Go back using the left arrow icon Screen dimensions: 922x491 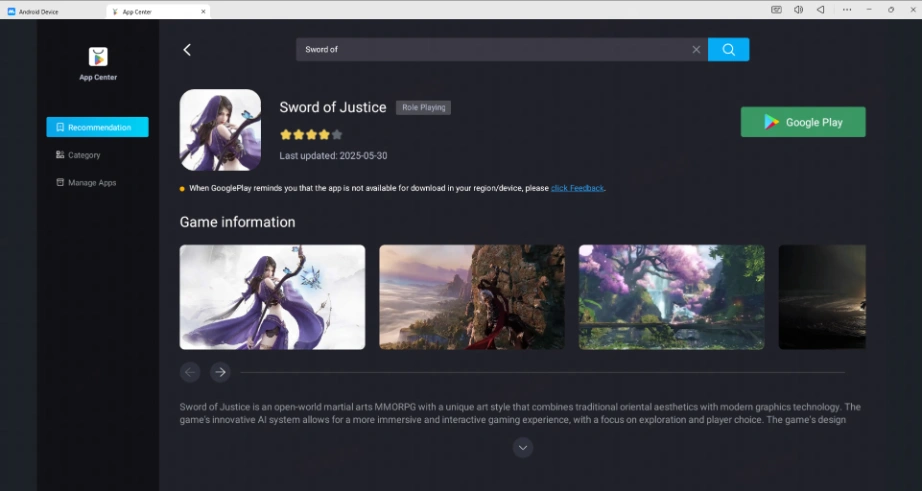click(x=187, y=50)
